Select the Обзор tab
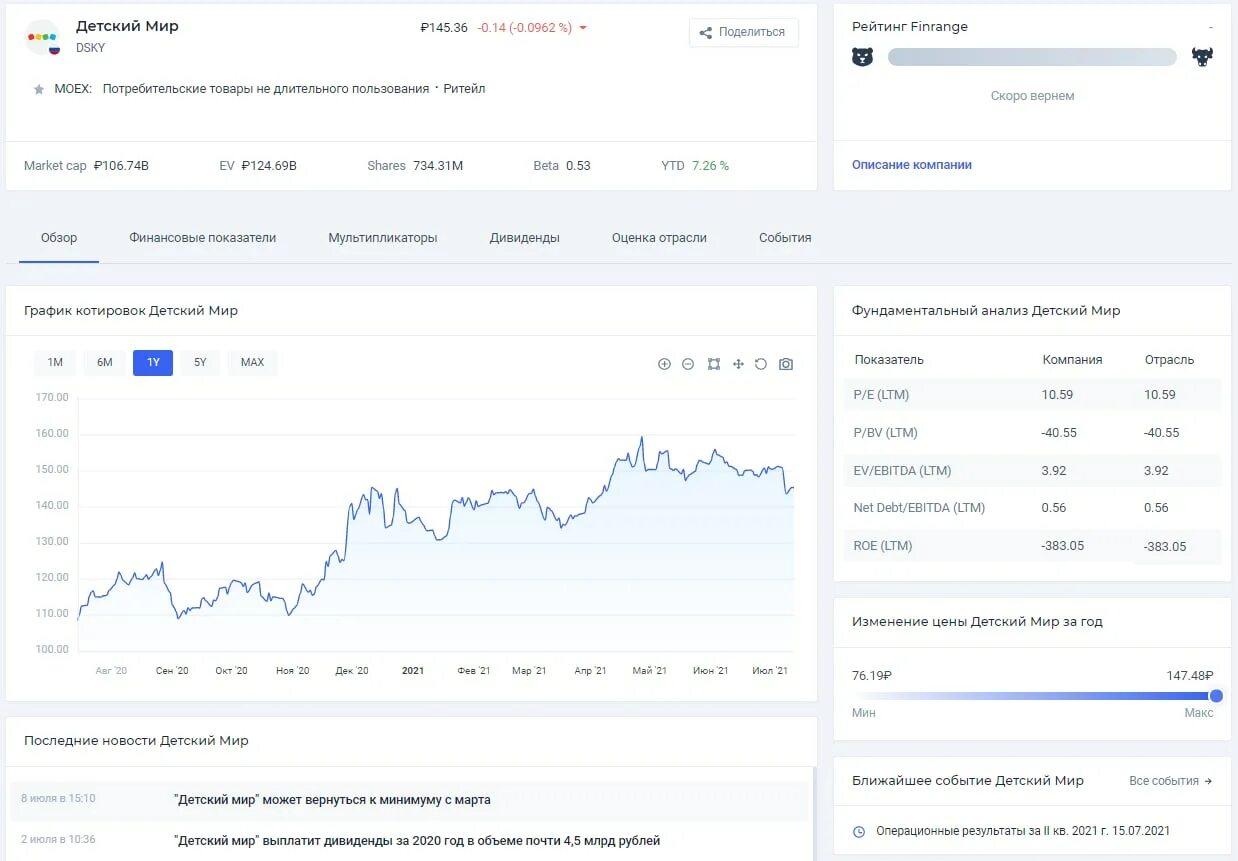The height and width of the screenshot is (861, 1238). 59,238
